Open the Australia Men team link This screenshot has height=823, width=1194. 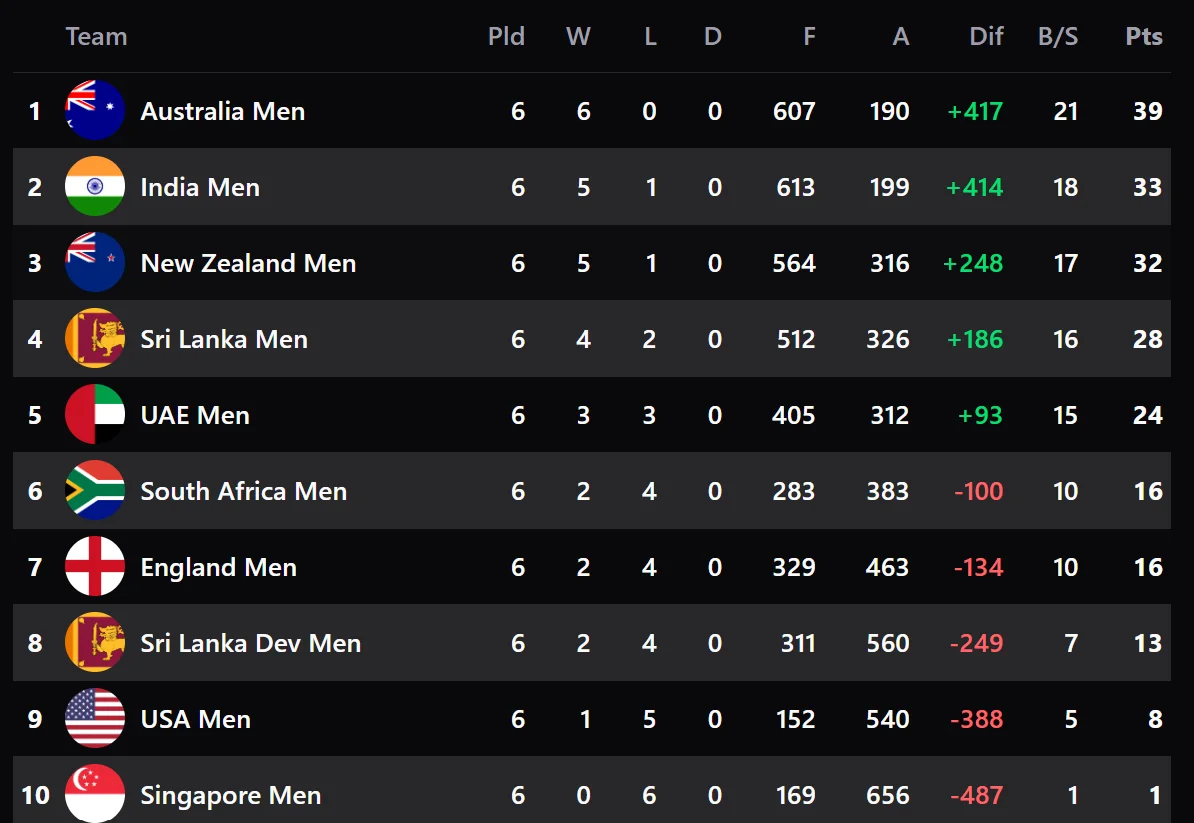(x=222, y=111)
